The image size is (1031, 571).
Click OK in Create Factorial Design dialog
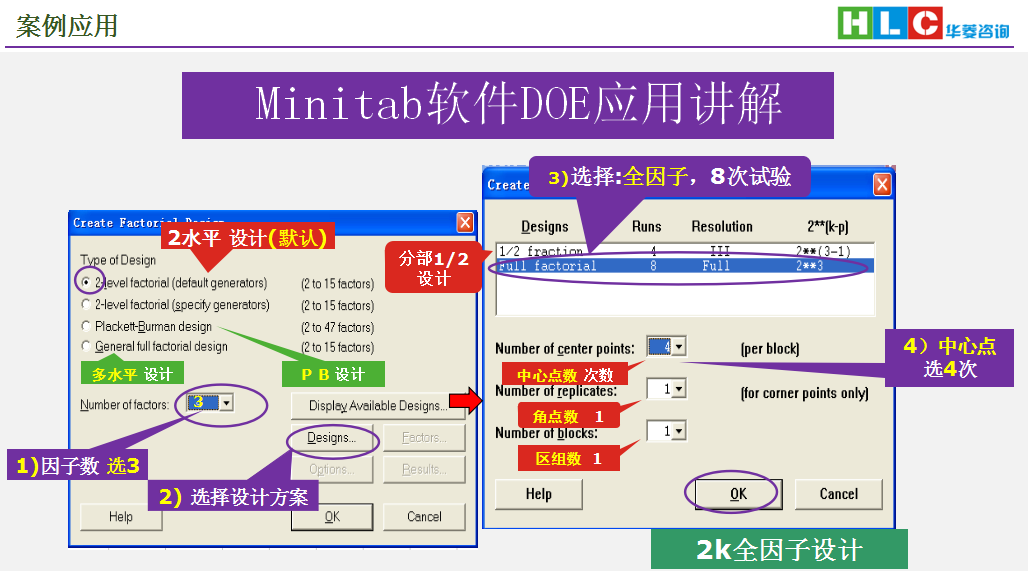click(332, 517)
